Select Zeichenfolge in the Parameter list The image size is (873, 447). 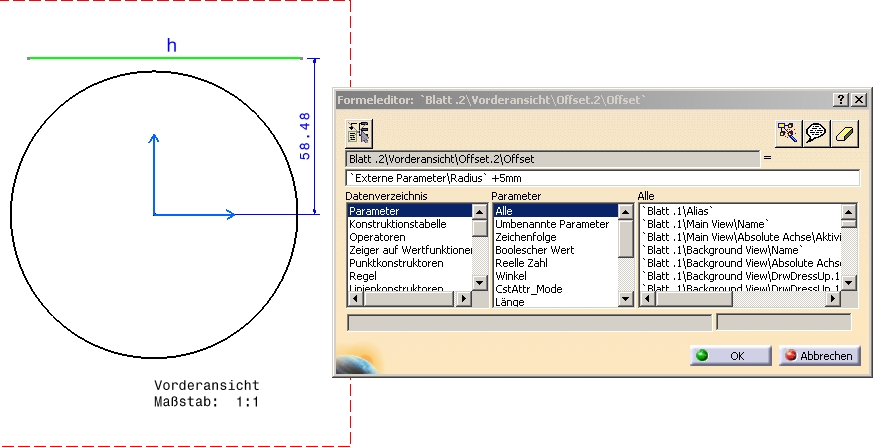(556, 237)
